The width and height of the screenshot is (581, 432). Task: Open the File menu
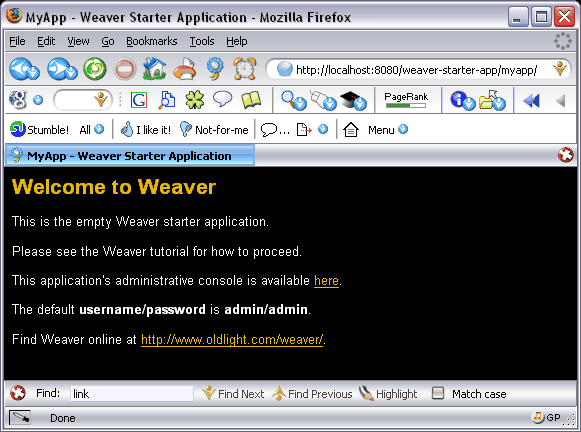(17, 41)
